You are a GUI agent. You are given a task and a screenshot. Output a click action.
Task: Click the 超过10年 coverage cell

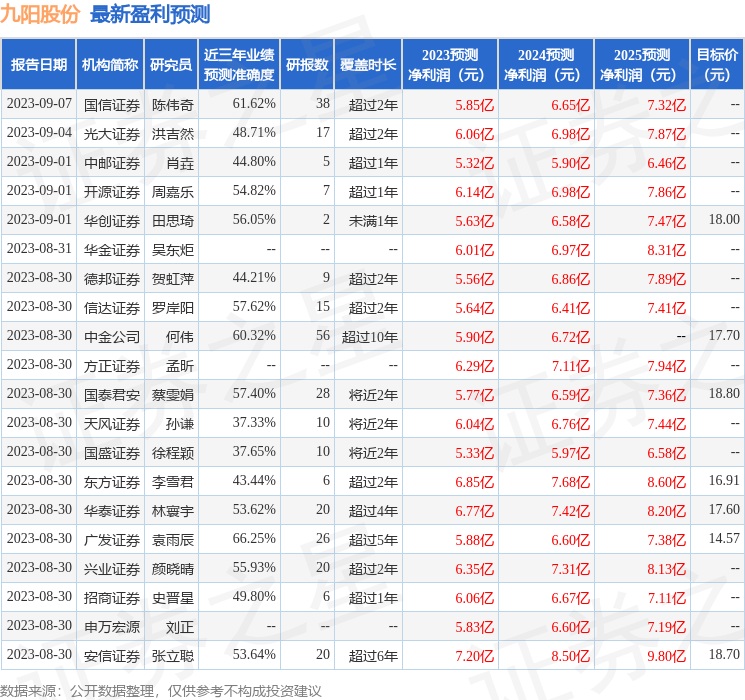(370, 337)
